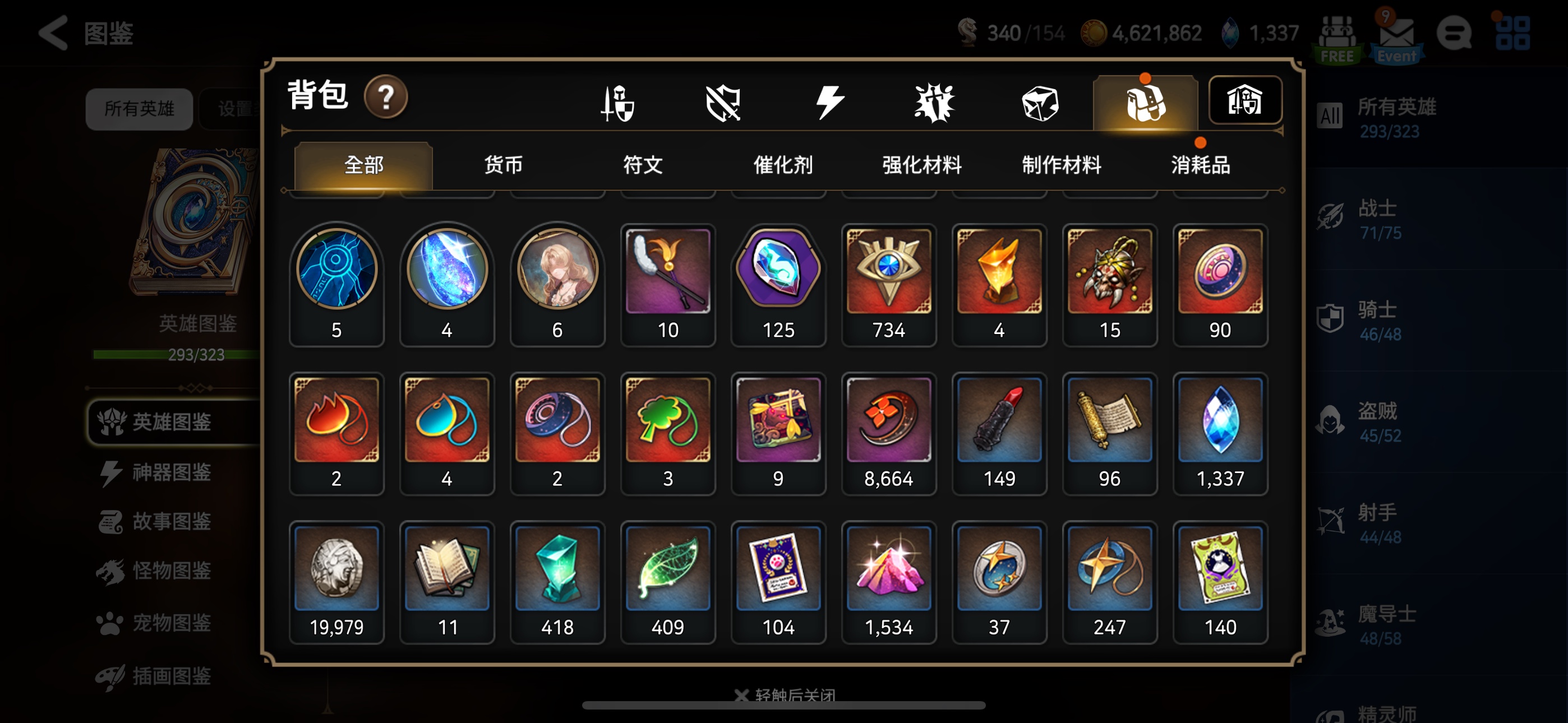Screen dimensions: 1568x723
Task: Switch to the dice cube category icon
Action: coord(1040,102)
